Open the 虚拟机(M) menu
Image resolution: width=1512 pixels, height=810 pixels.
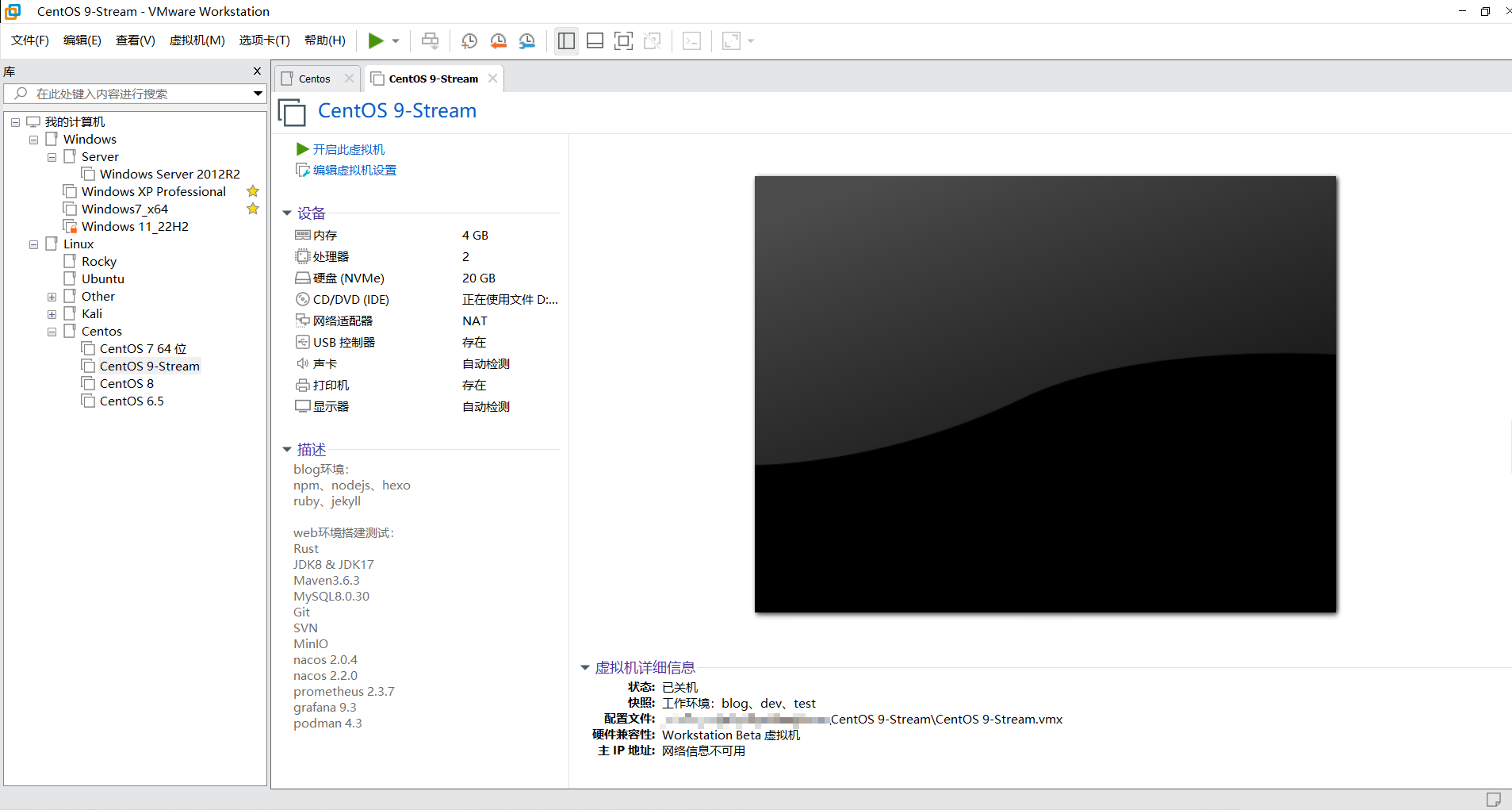click(197, 40)
